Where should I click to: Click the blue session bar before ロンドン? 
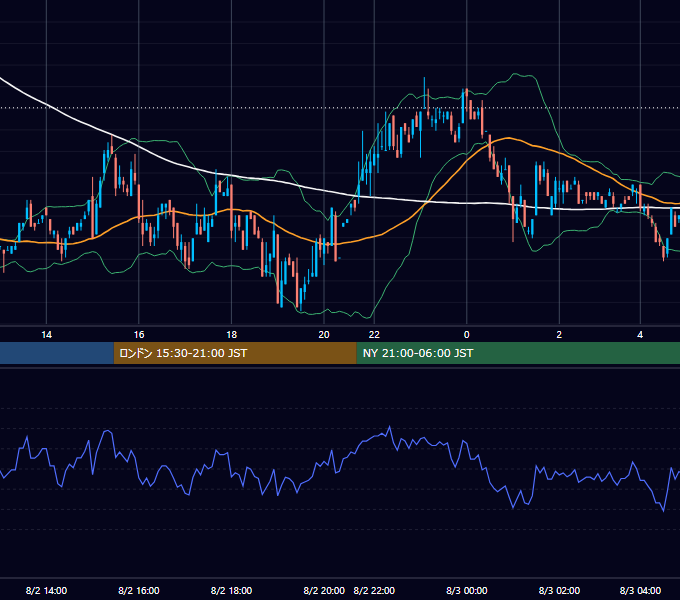[57, 353]
